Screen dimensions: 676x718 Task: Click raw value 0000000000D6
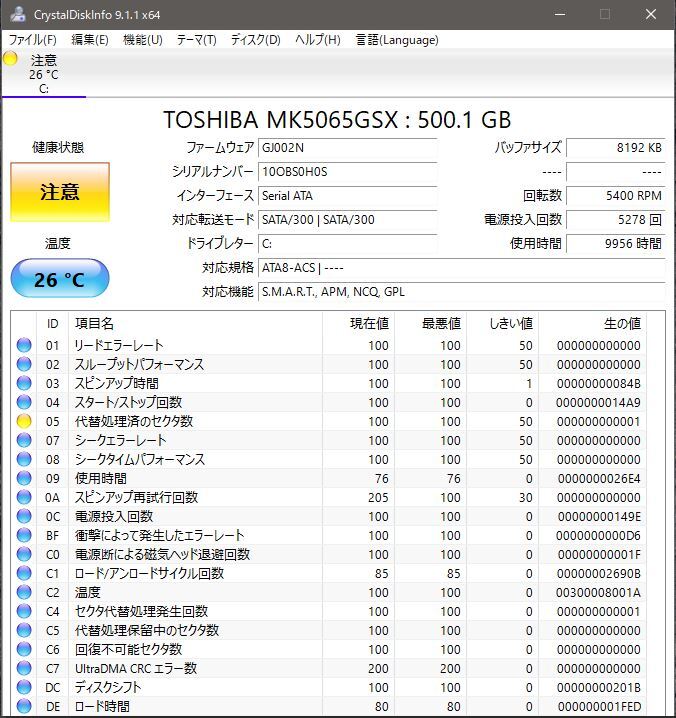[598, 535]
